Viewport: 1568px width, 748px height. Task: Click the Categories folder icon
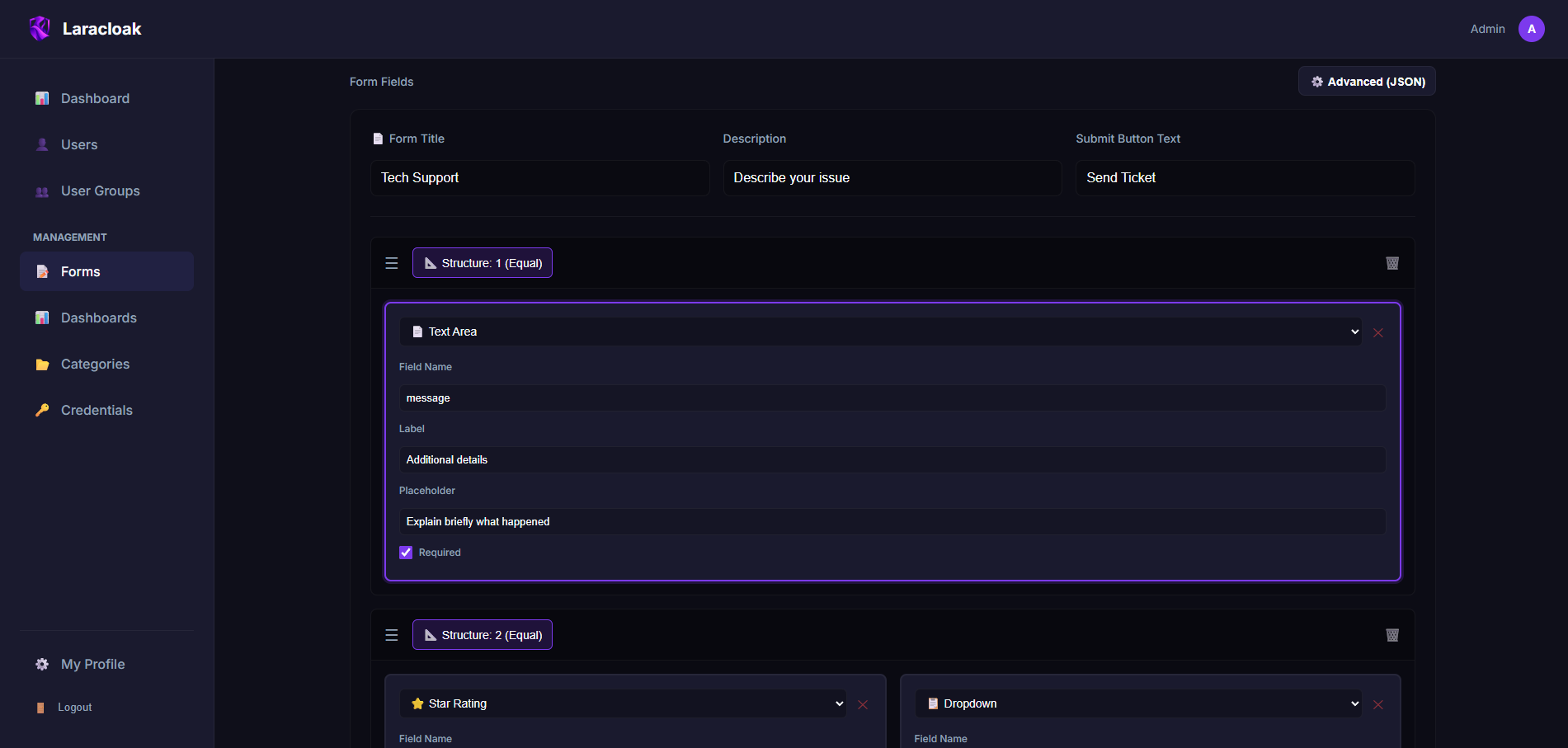(41, 364)
